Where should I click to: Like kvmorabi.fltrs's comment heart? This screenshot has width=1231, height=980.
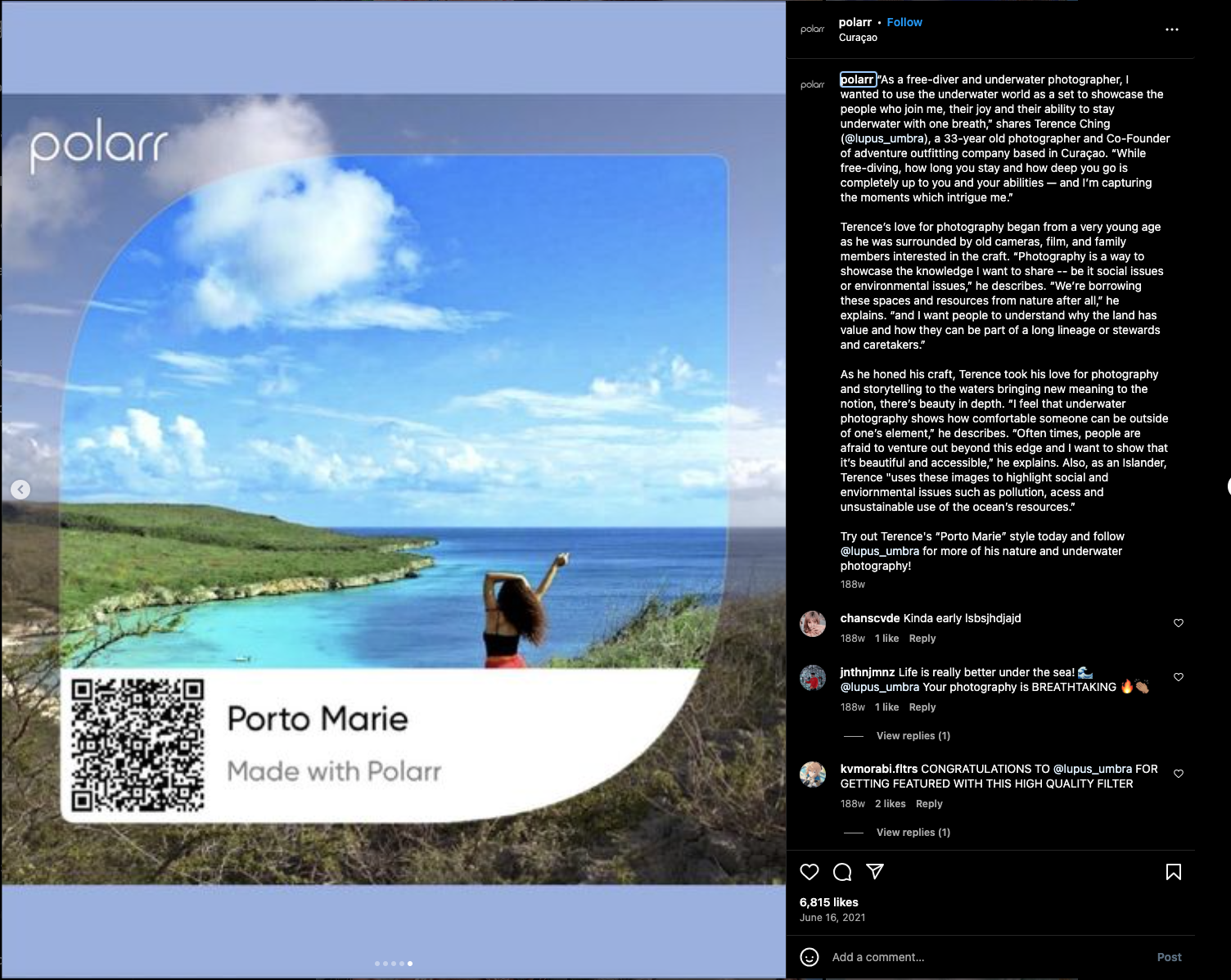point(1179,774)
